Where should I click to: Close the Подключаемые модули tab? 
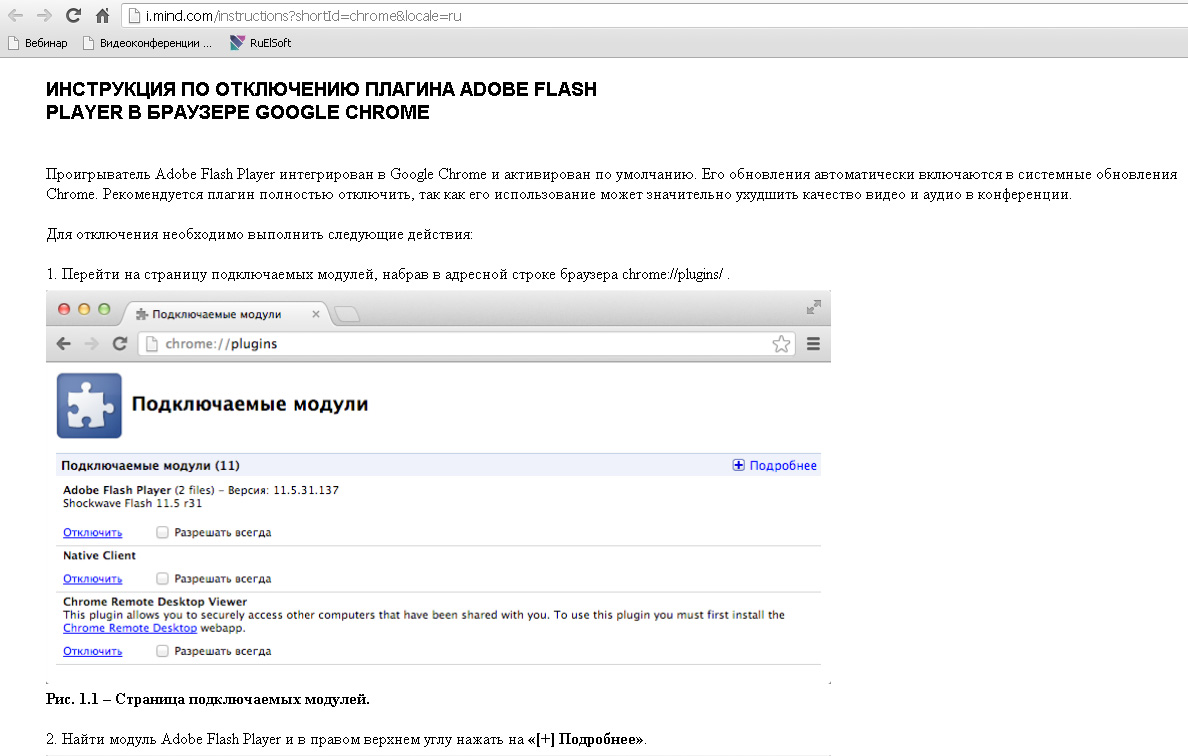316,314
